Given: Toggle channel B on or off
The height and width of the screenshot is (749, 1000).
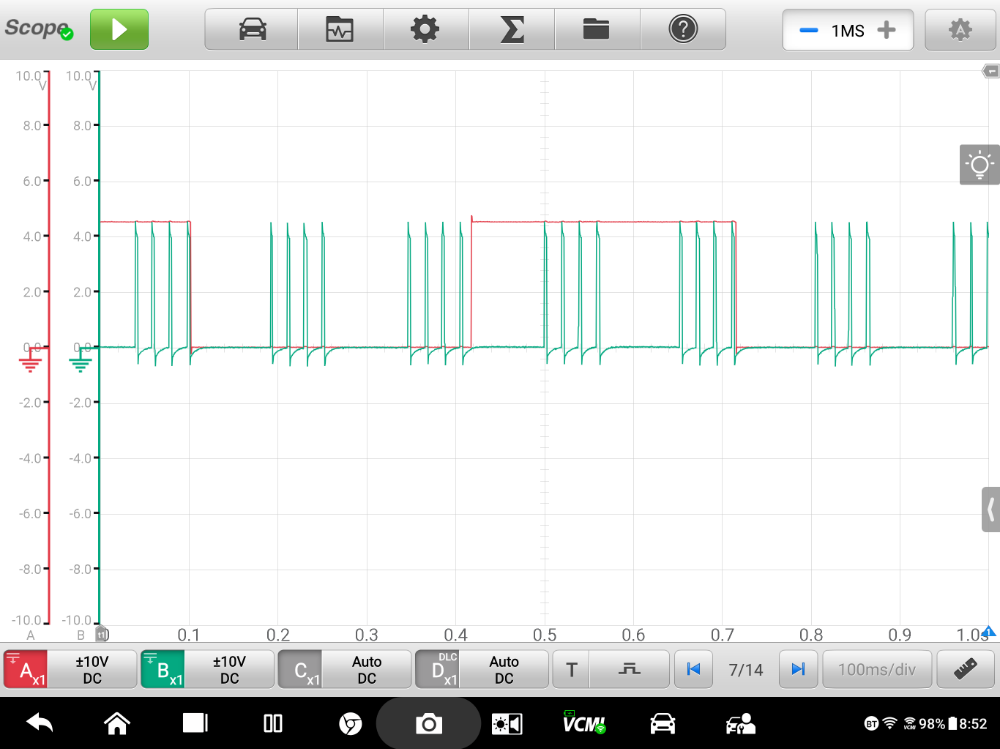Looking at the screenshot, I should (163, 669).
